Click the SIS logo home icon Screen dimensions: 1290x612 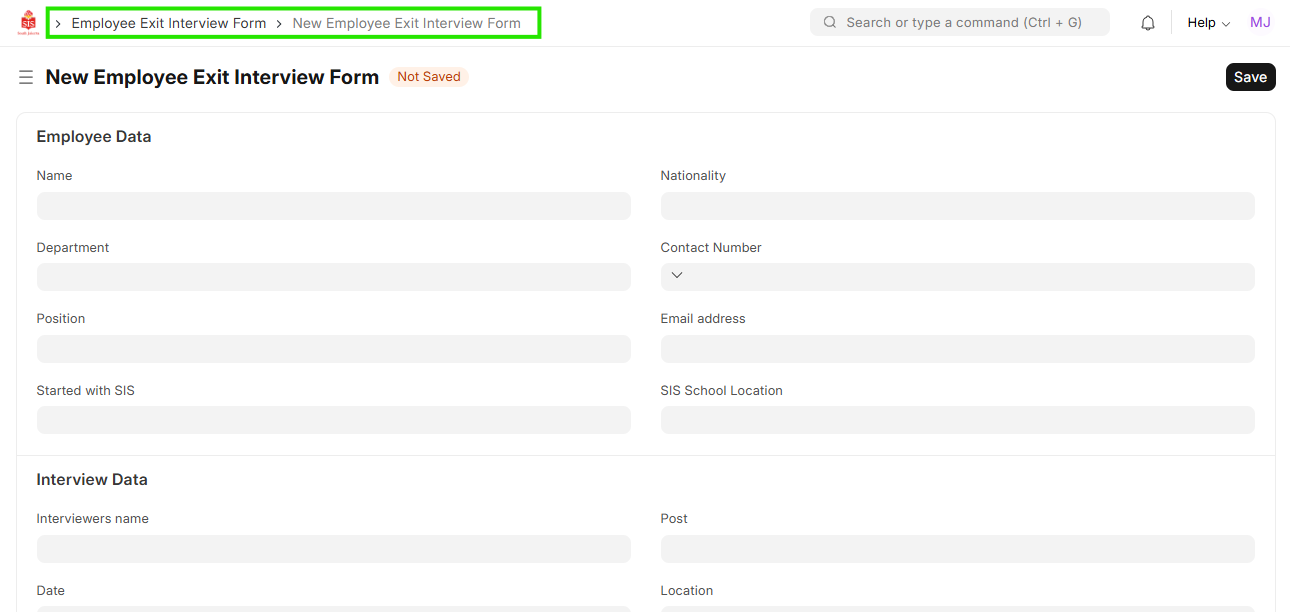[28, 22]
